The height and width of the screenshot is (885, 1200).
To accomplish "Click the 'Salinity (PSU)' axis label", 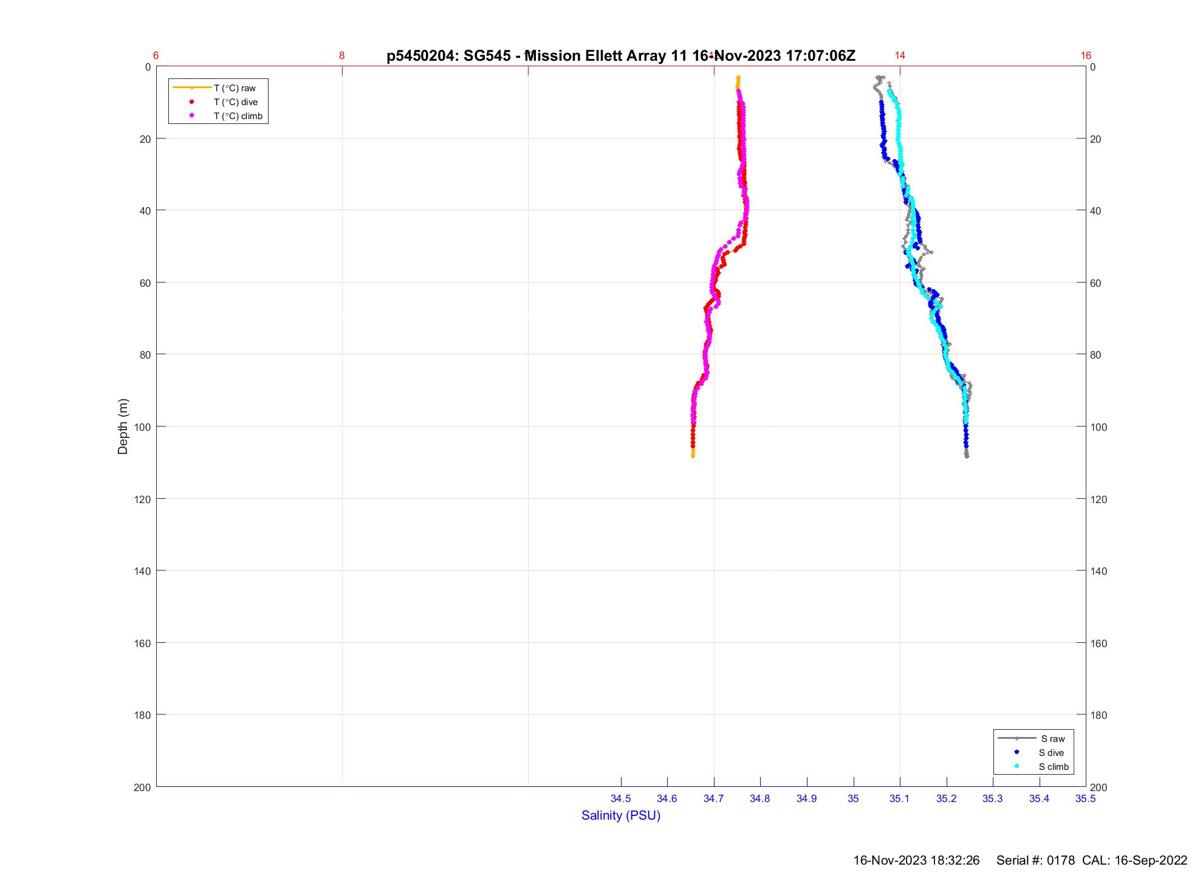I will tap(621, 816).
